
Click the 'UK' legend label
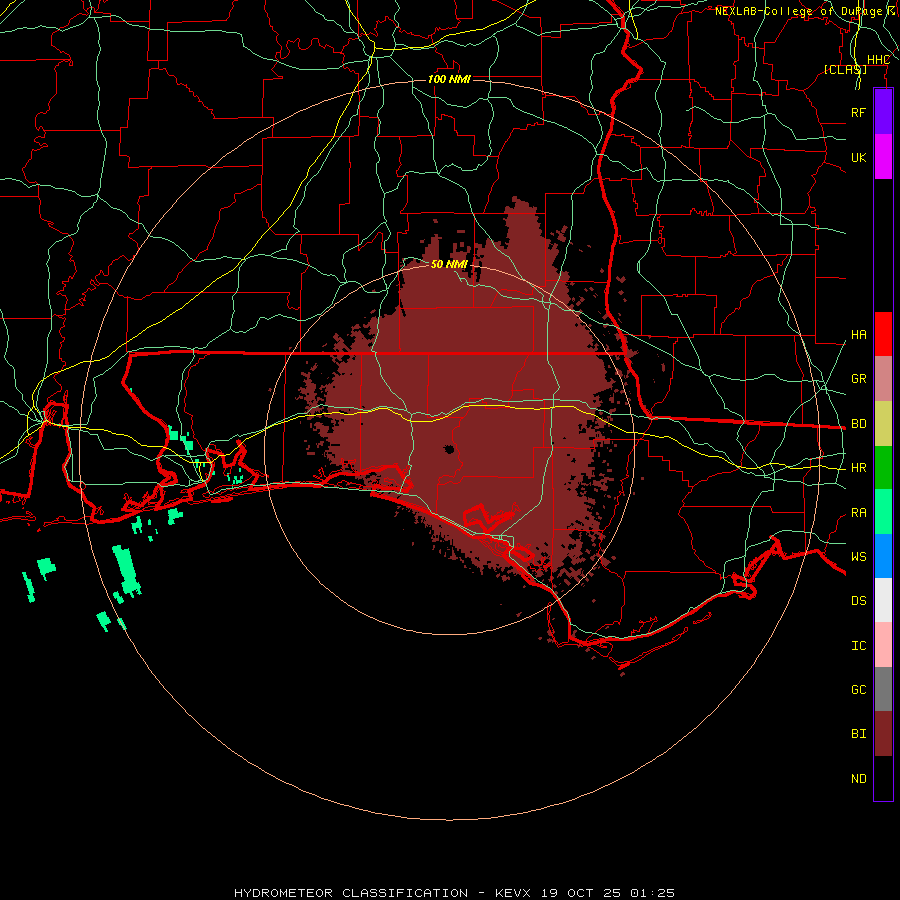(x=858, y=157)
